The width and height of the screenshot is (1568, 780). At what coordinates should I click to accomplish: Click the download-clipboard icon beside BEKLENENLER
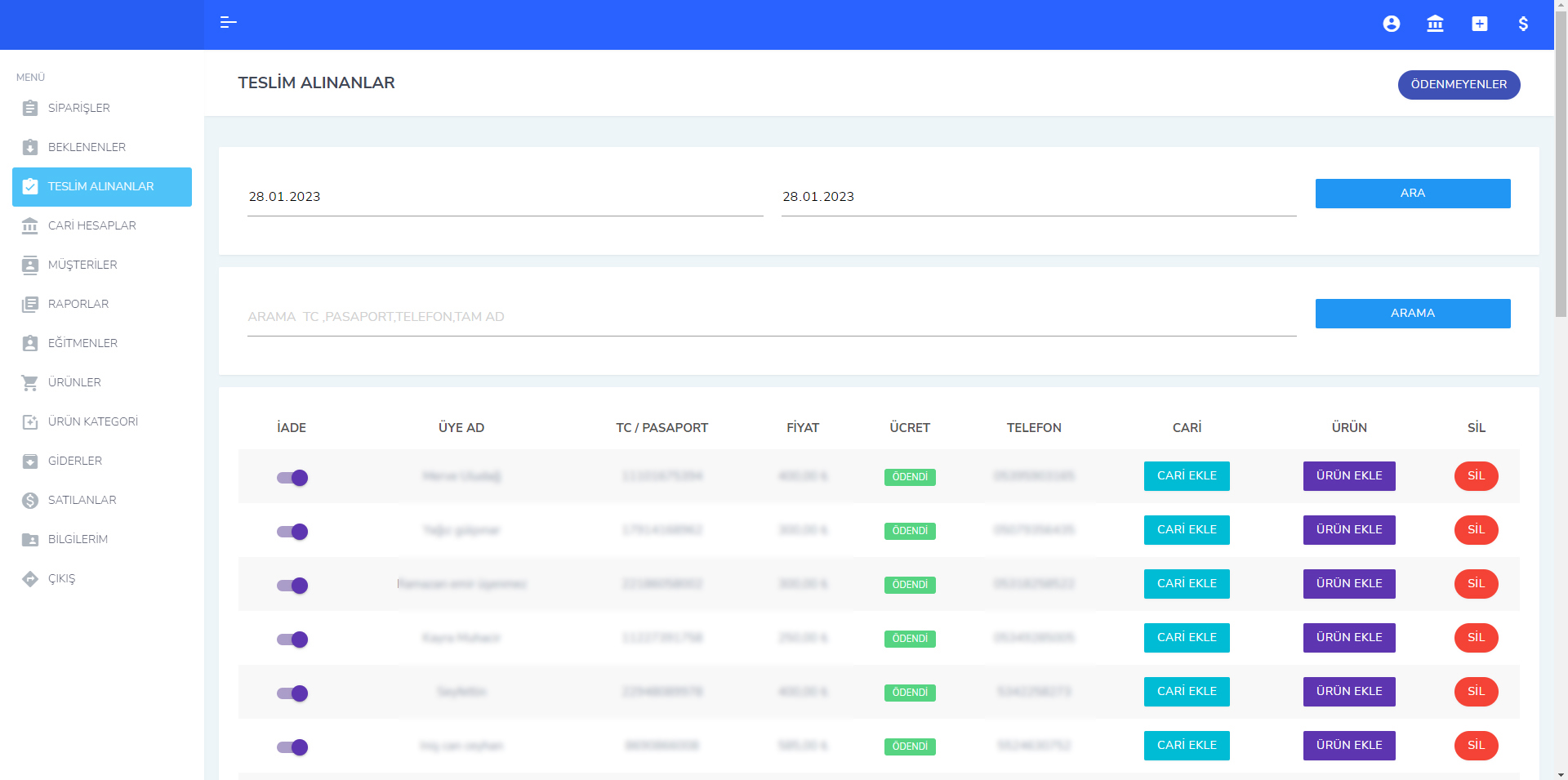[30, 147]
